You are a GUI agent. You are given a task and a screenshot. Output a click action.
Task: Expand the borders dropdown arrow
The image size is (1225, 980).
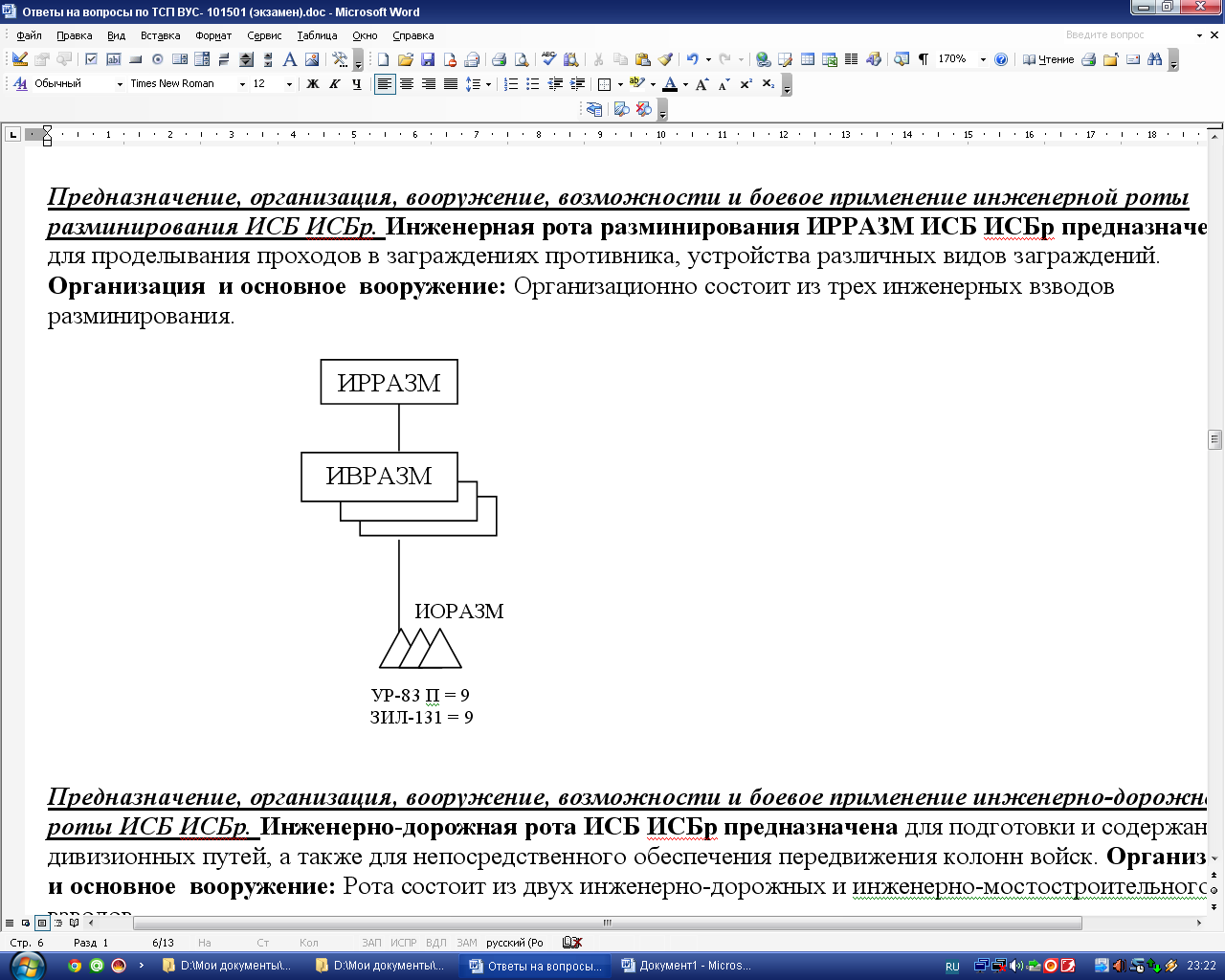coord(620,84)
